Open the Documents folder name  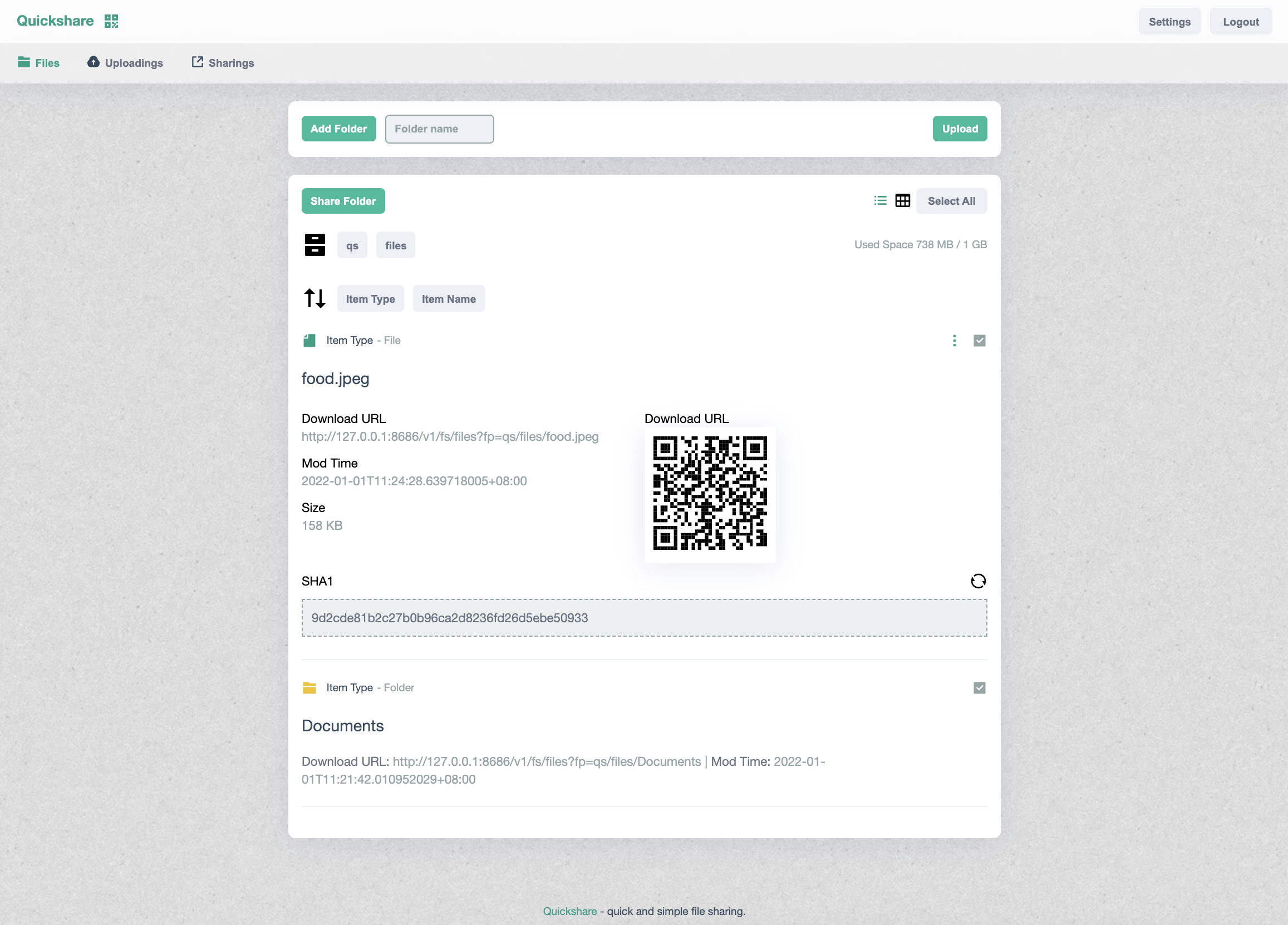[342, 726]
